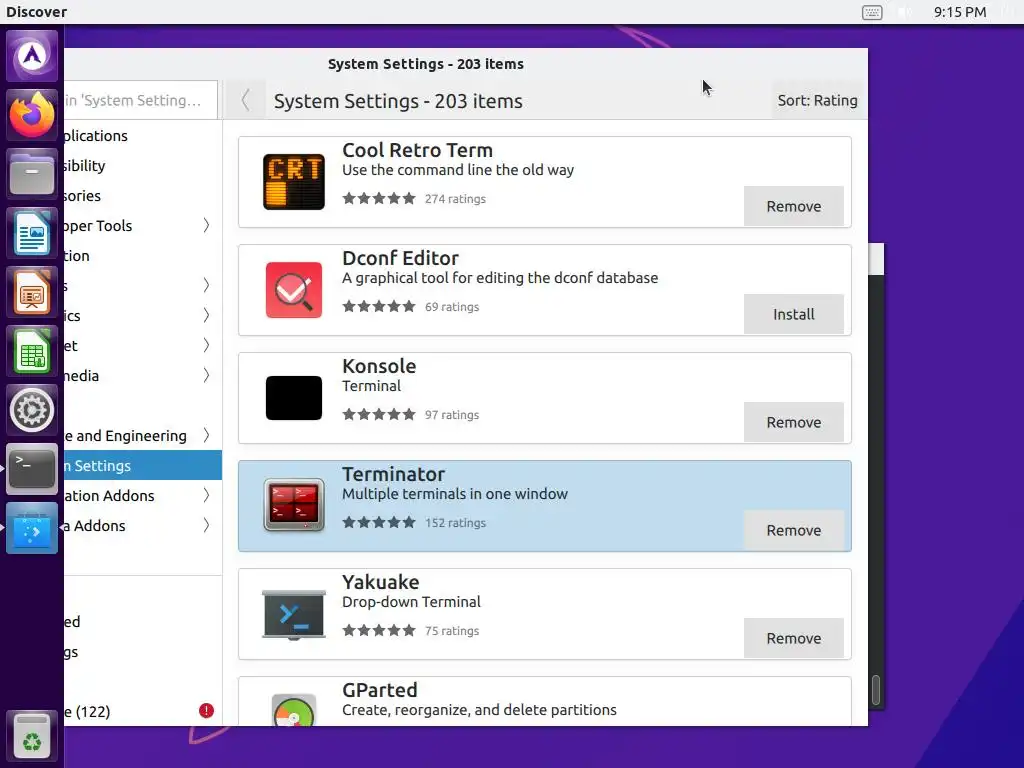
Task: Open the Update (122) sidebar entry
Action: pos(142,712)
